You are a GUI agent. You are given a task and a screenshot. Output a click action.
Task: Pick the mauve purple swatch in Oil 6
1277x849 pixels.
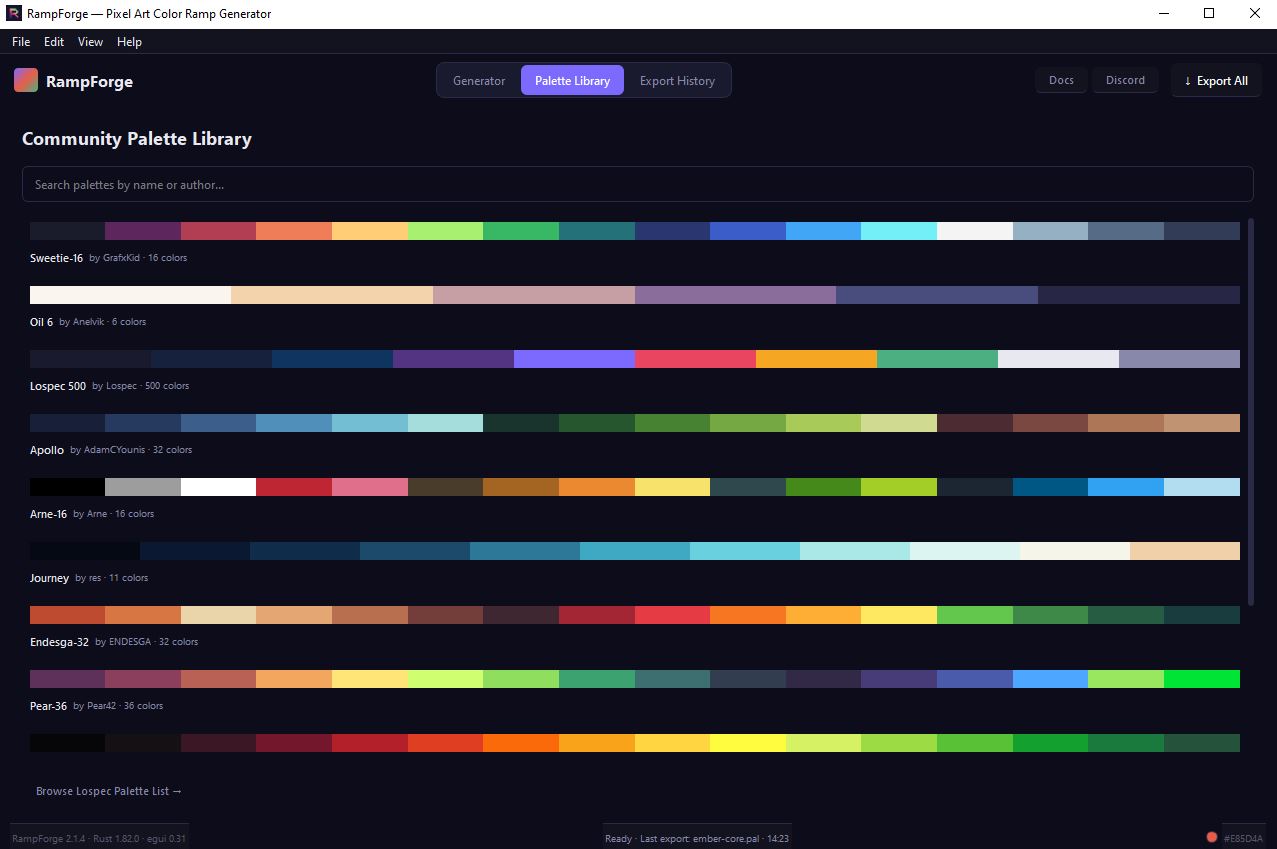tap(735, 295)
